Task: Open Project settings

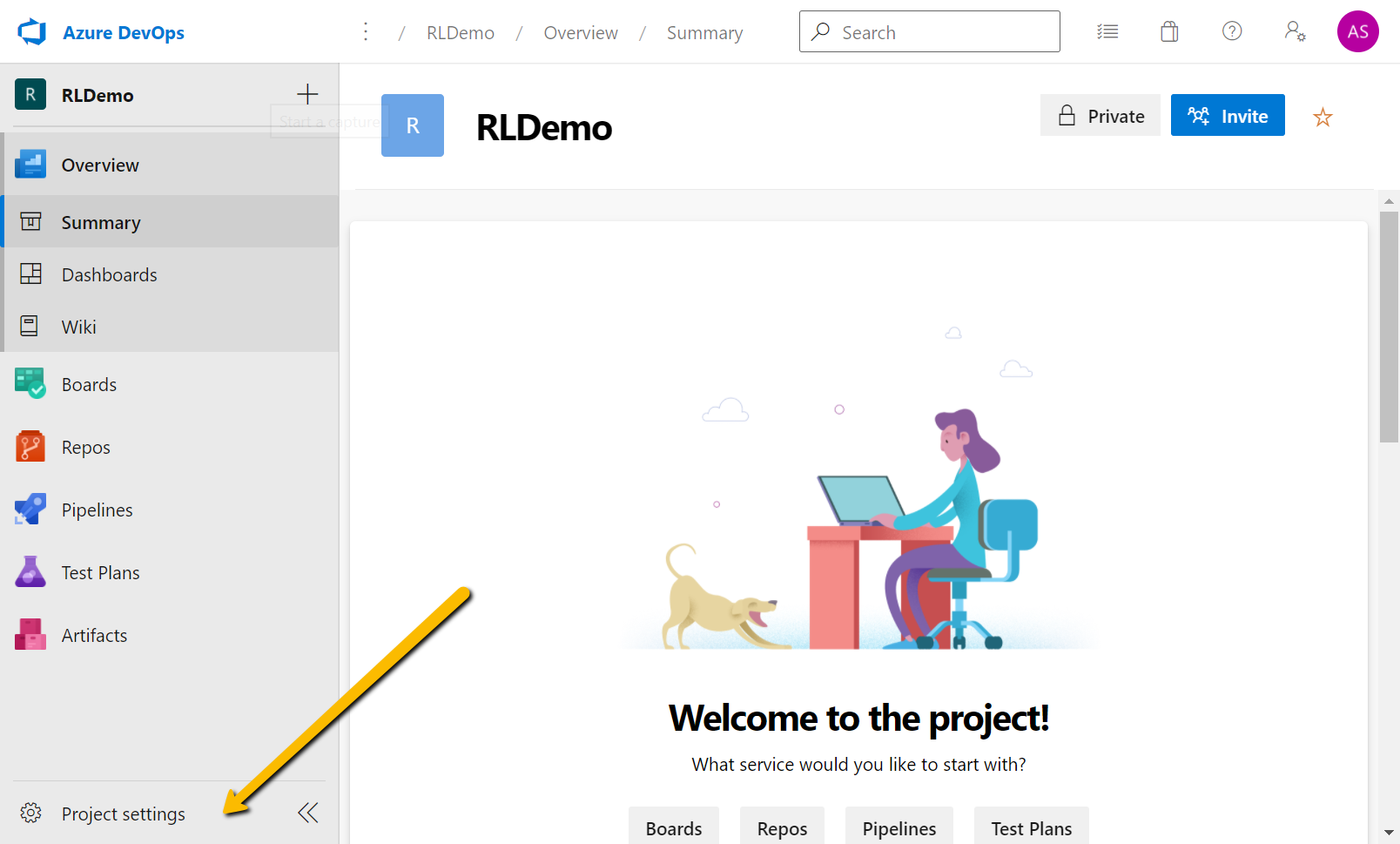Action: click(124, 814)
